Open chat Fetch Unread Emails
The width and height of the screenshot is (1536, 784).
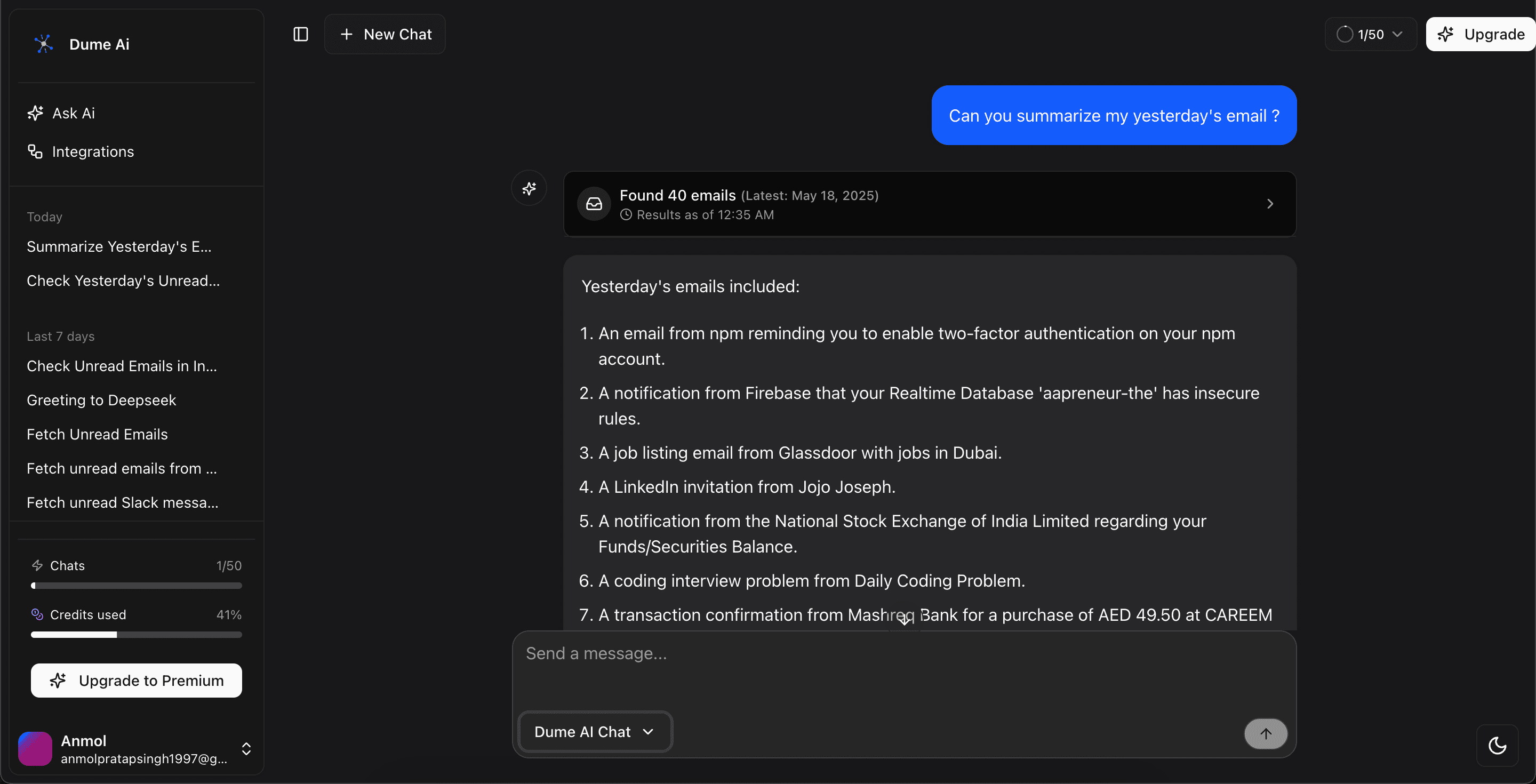(97, 435)
